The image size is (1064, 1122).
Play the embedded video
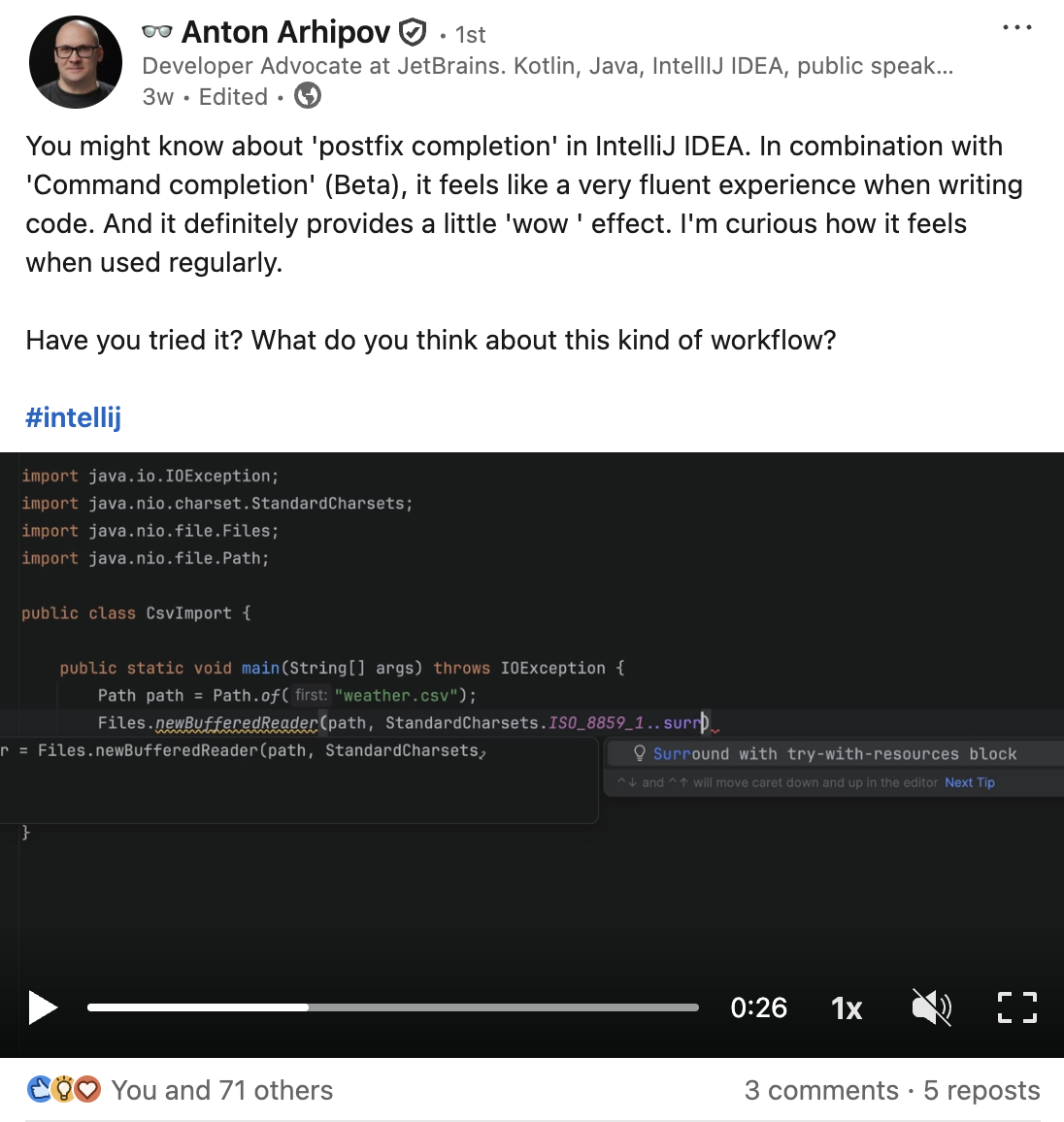point(43,1007)
